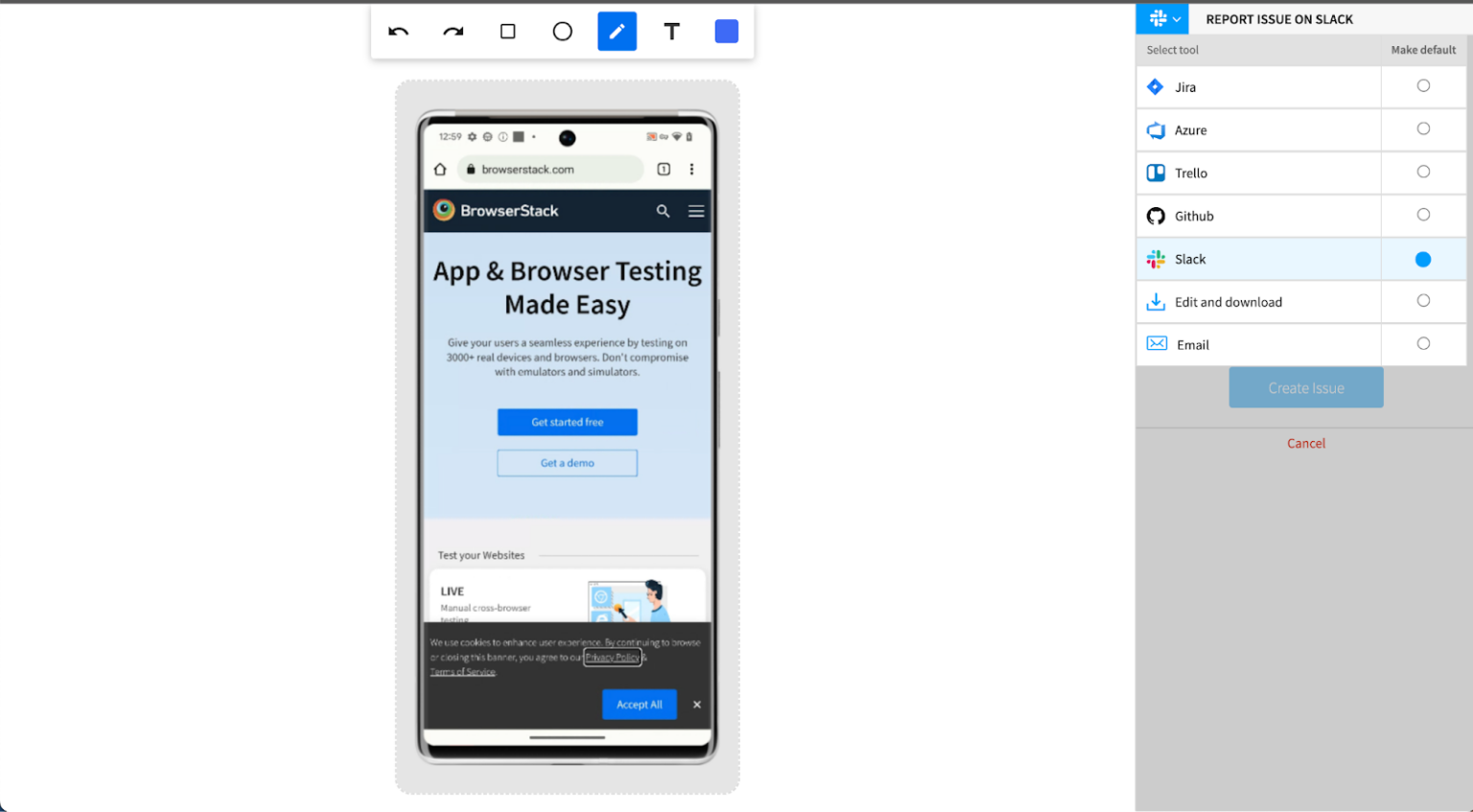Click the Slack integration icon

(1156, 259)
